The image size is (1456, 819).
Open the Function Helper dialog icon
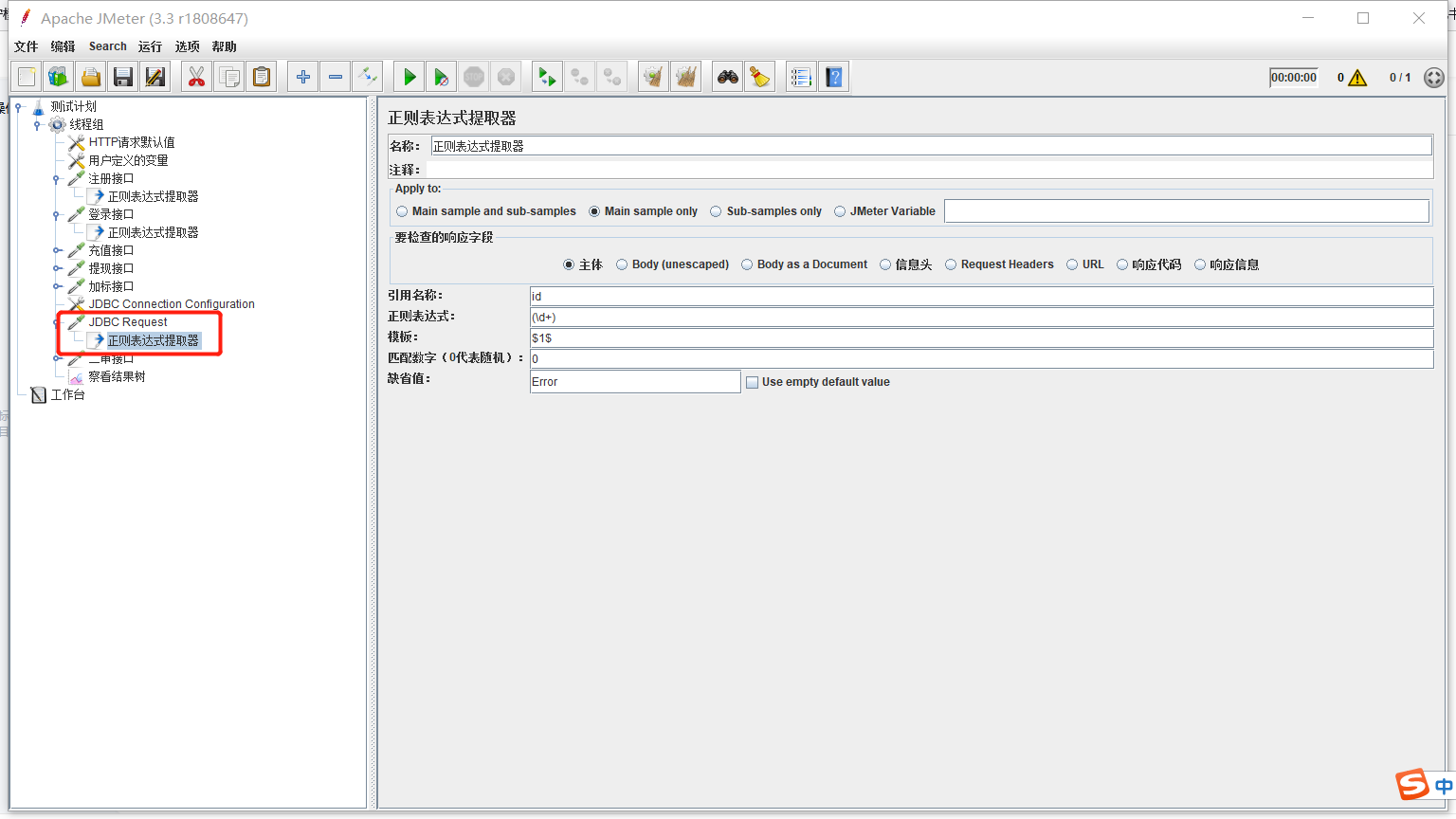(801, 77)
